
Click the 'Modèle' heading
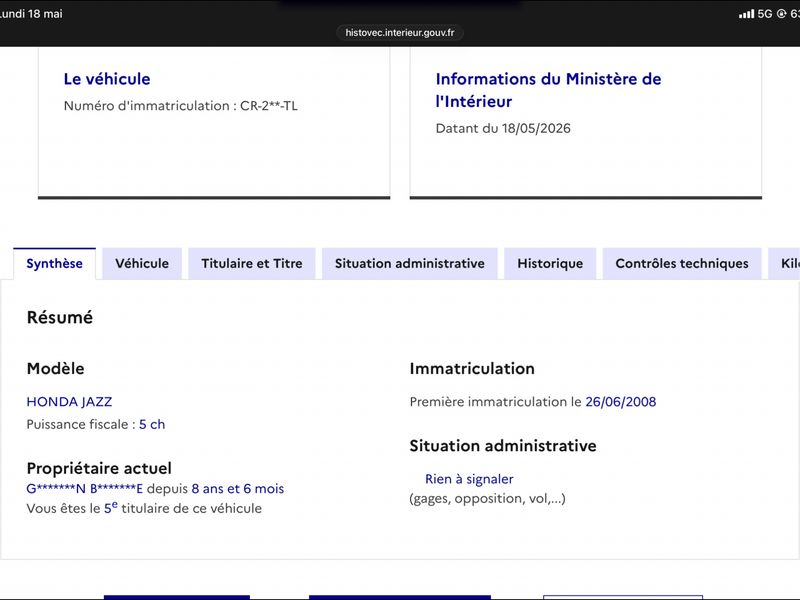click(x=56, y=368)
